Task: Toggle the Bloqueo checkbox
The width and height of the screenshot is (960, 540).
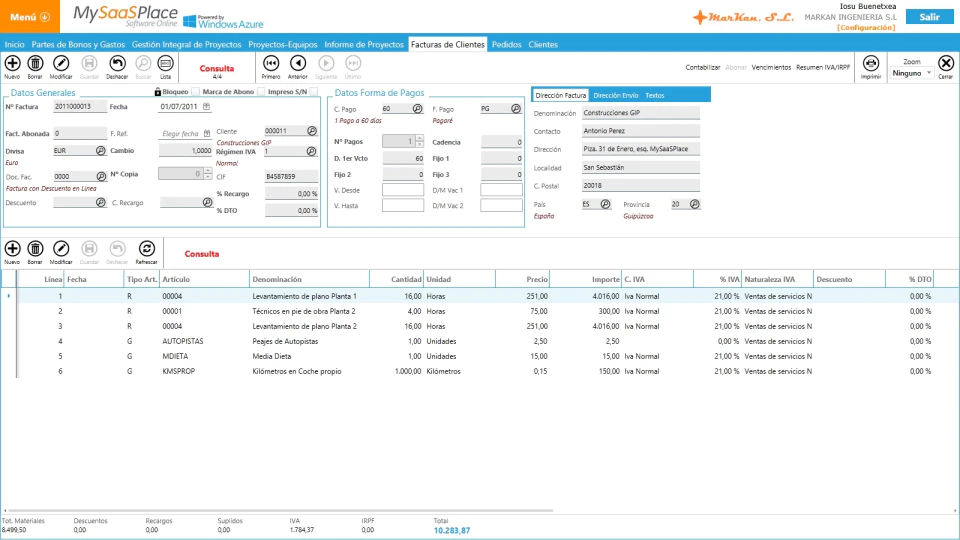Action: (x=195, y=92)
